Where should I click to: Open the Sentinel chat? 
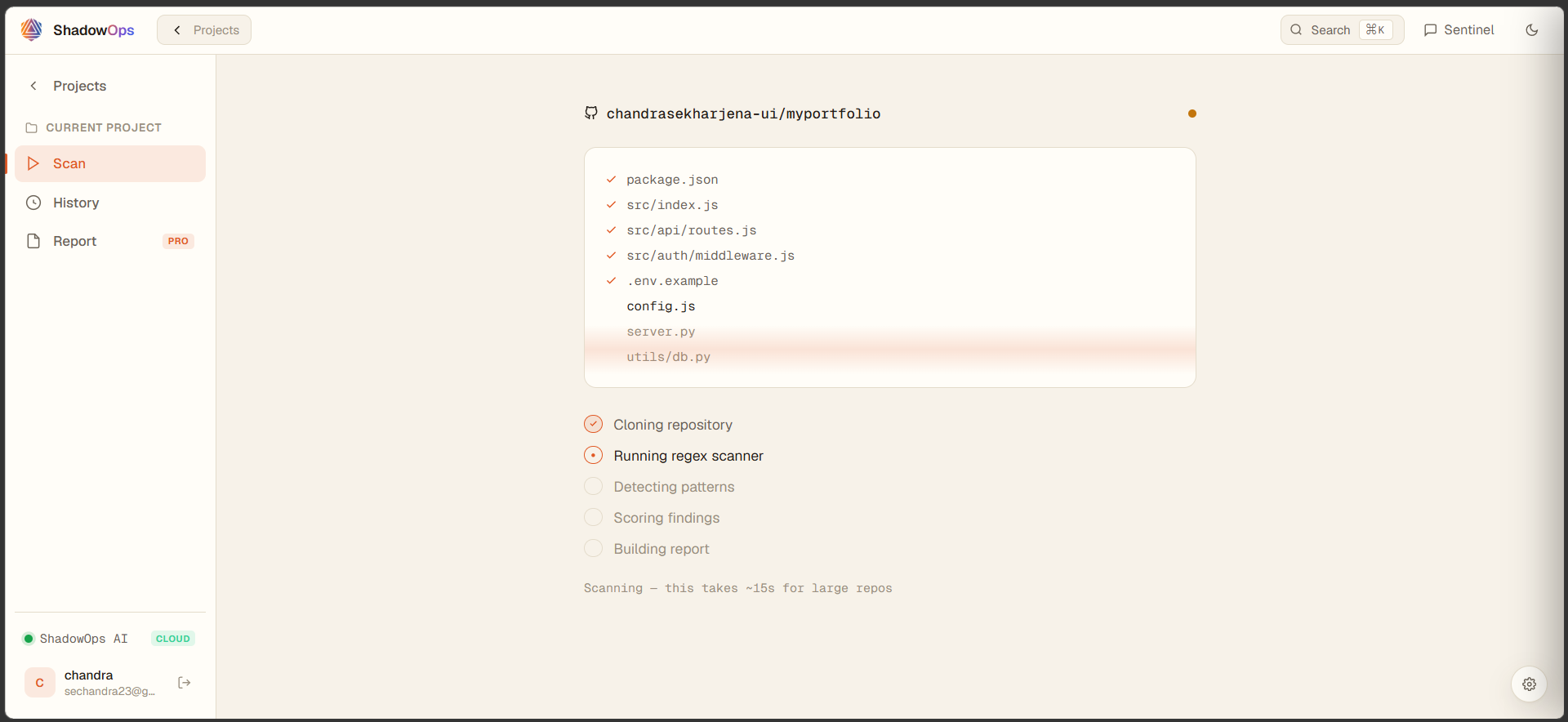pyautogui.click(x=1459, y=30)
